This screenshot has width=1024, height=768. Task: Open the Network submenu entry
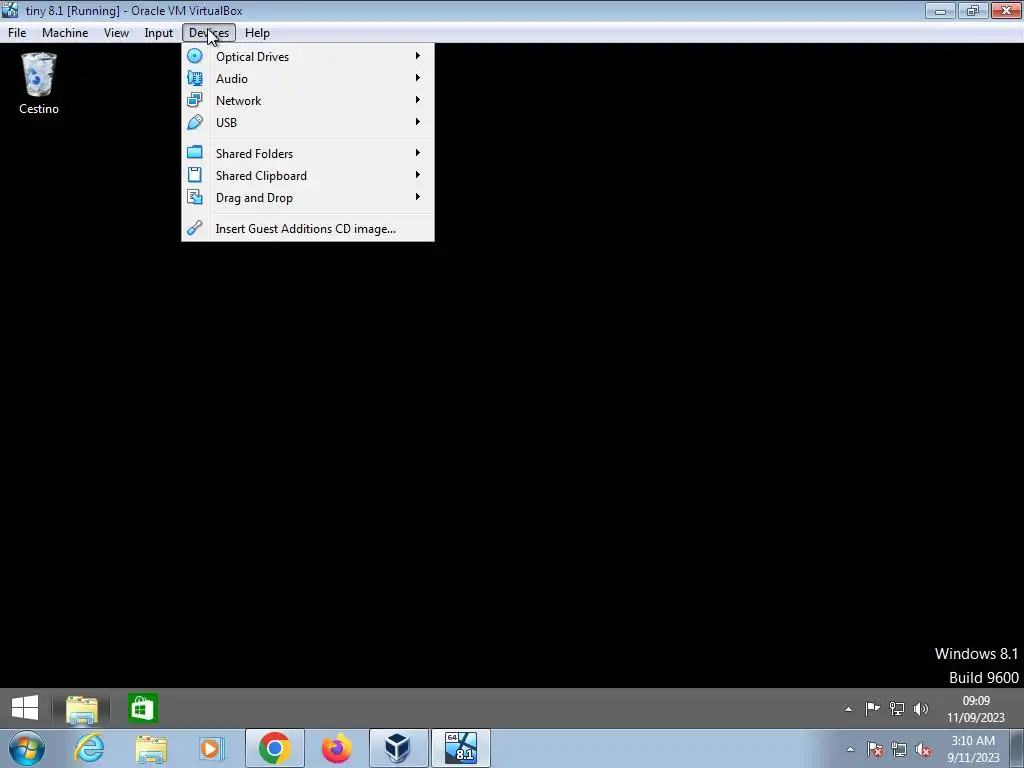[308, 101]
